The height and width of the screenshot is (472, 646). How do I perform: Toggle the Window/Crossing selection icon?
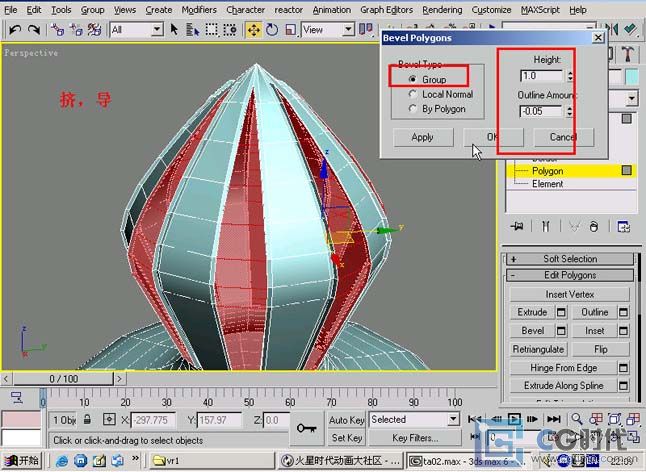click(230, 30)
